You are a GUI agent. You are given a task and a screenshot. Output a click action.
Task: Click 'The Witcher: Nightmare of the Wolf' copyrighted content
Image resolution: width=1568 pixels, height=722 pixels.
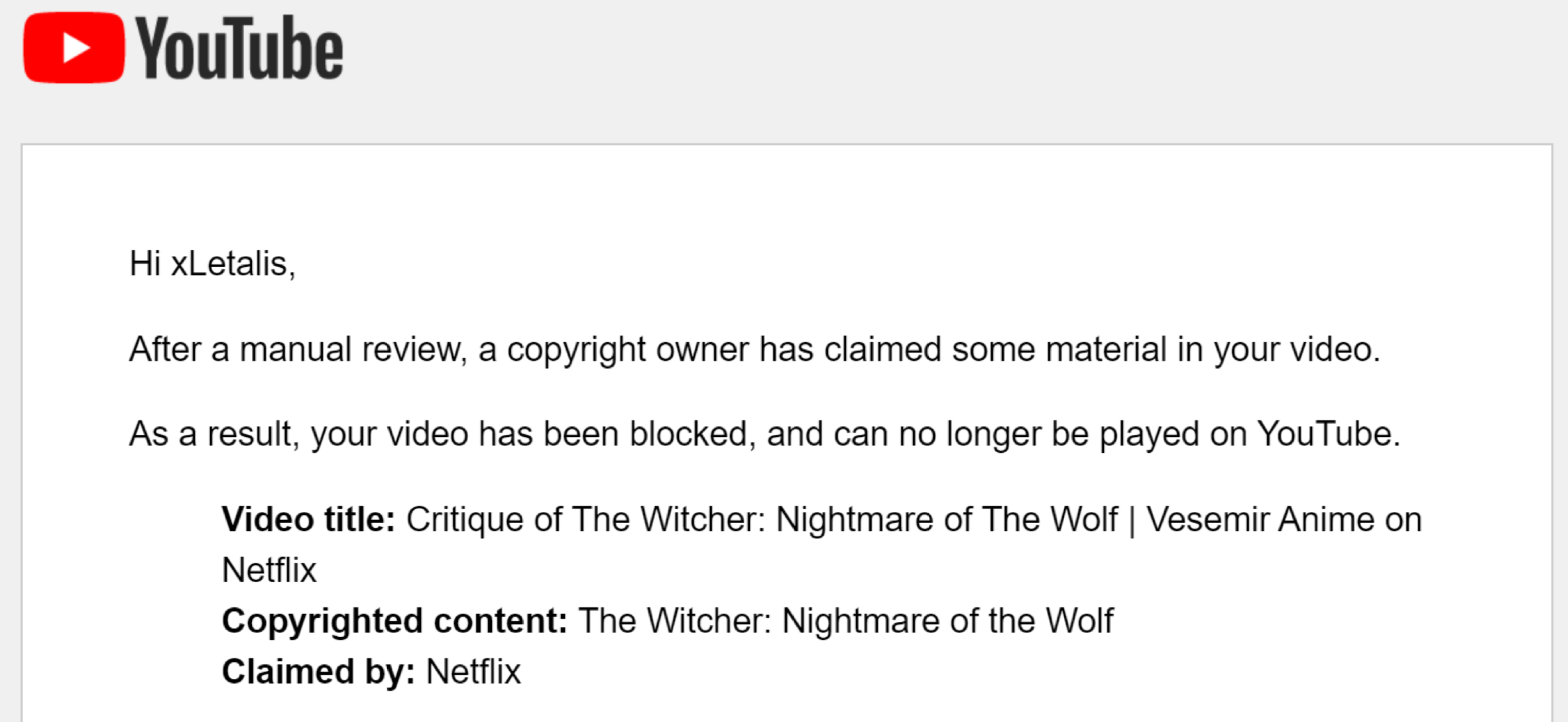pos(846,621)
